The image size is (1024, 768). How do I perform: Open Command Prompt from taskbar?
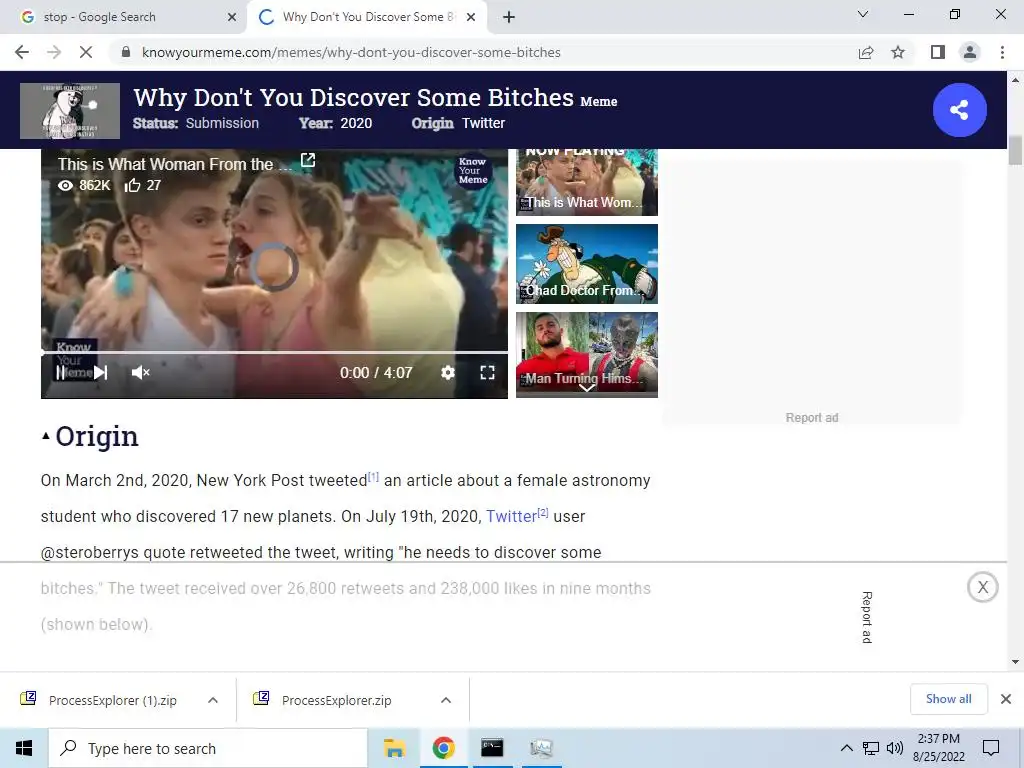(x=492, y=748)
